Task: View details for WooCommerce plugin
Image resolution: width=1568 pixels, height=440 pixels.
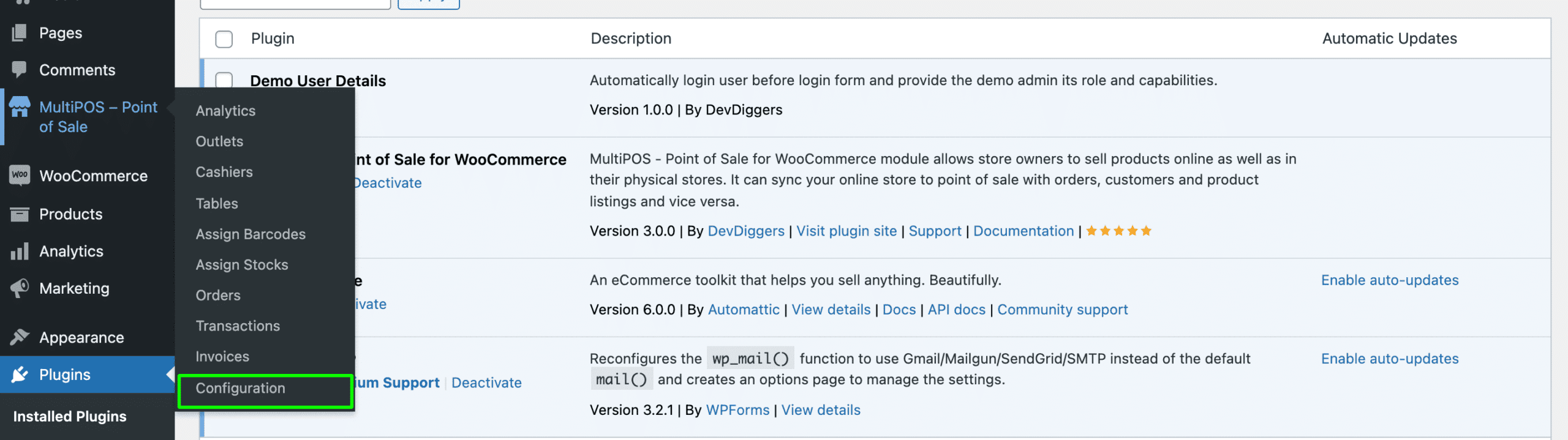Action: (x=831, y=309)
